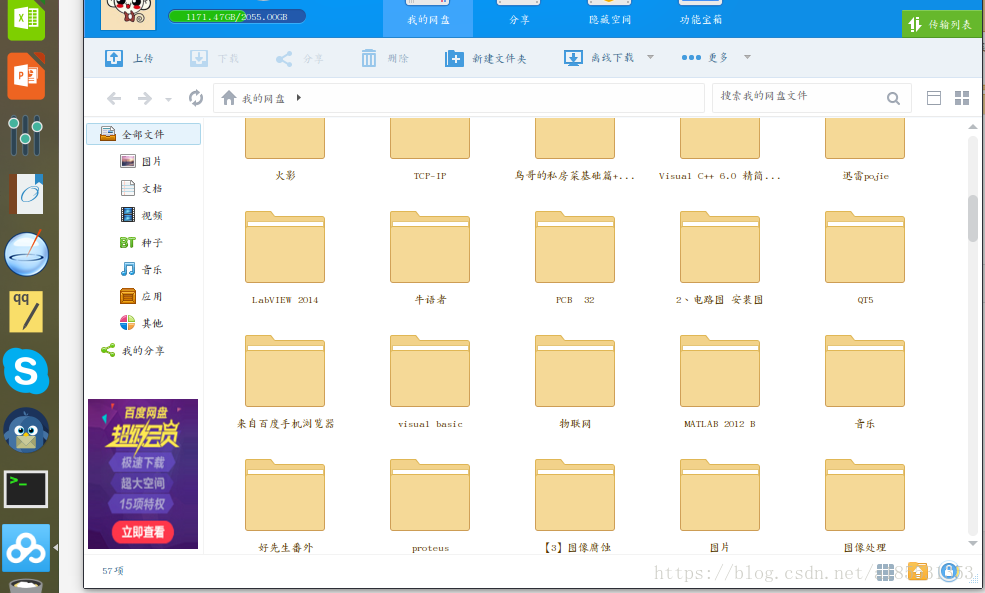Click the New Folder (新建文件夹) button
985x593 pixels.
(486, 58)
